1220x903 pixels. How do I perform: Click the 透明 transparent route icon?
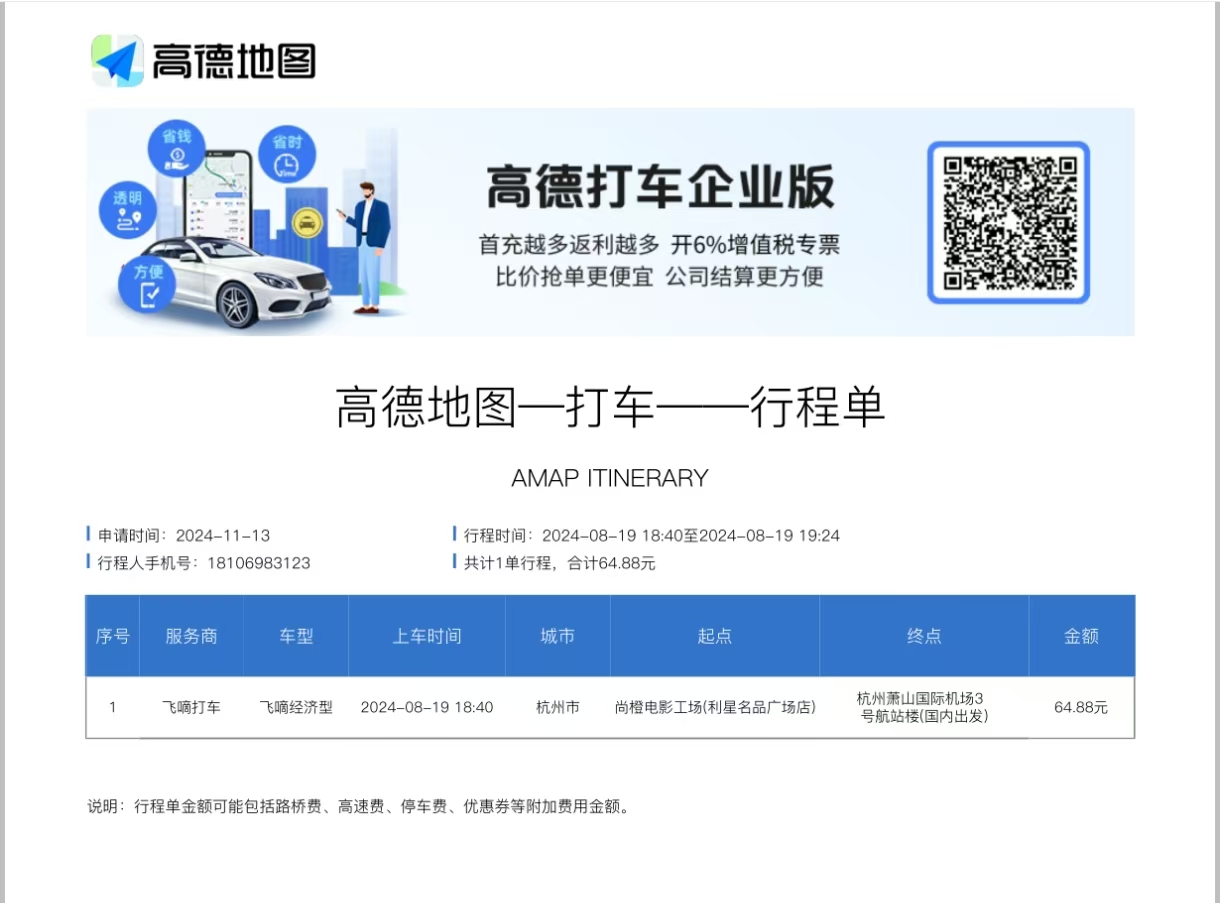click(x=127, y=211)
